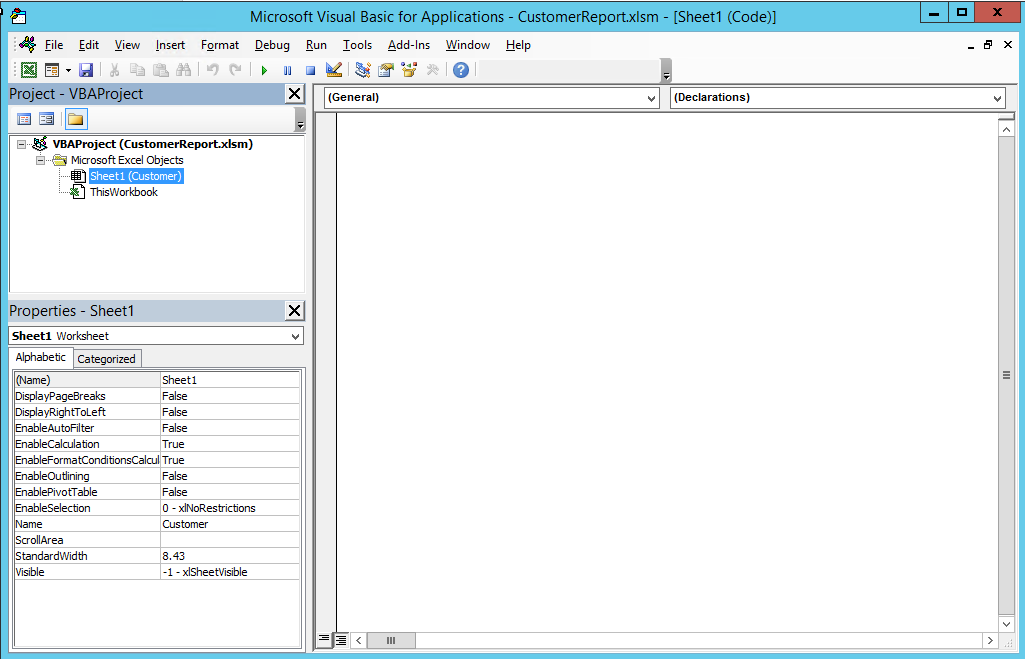Click toolbar options arrow at toolbar end
Image resolution: width=1025 pixels, height=659 pixels.
coord(666,71)
